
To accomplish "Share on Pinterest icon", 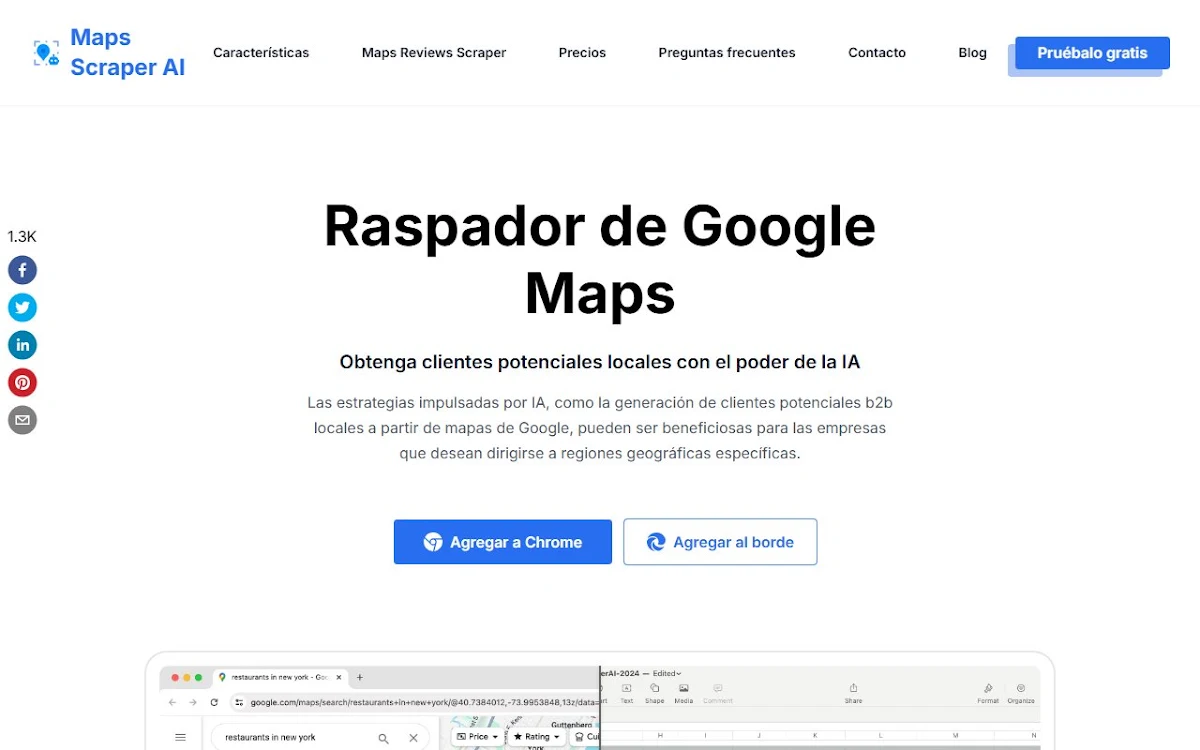I will tap(22, 382).
